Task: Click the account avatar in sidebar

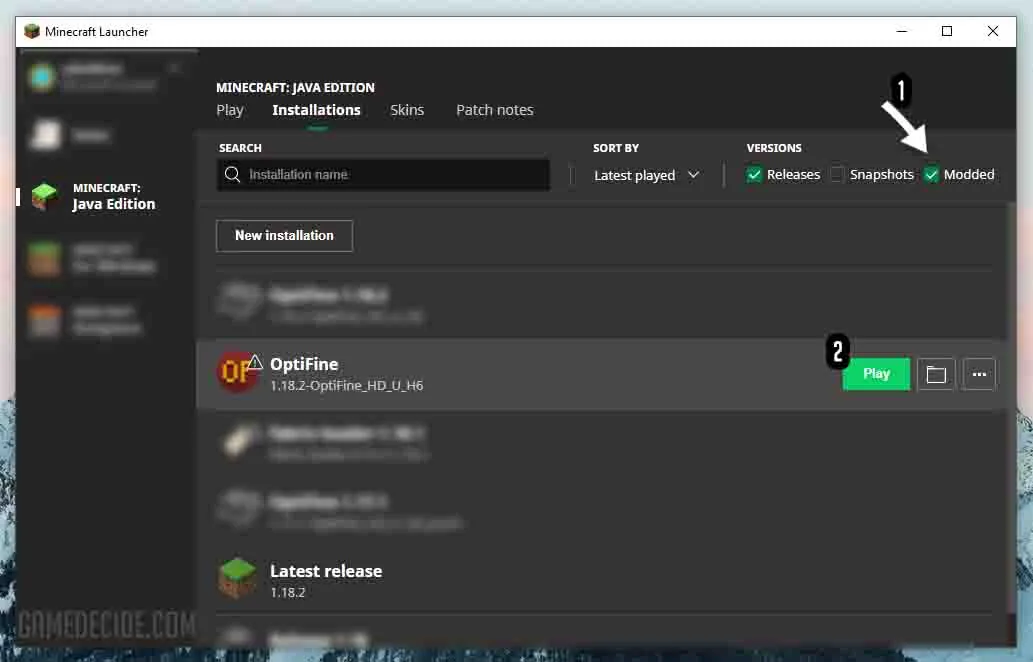Action: coord(42,77)
